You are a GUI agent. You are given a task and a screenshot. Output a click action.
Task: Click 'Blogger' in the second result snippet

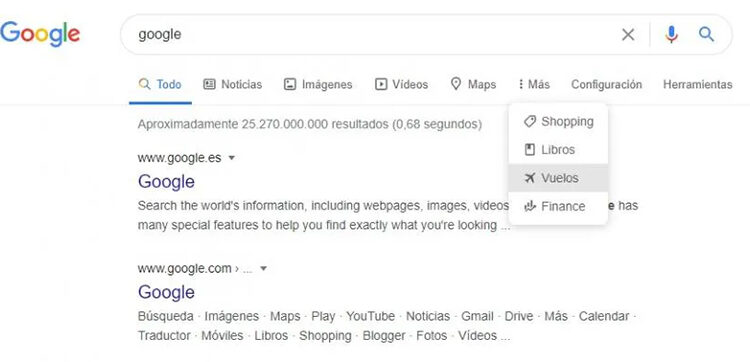click(x=384, y=336)
